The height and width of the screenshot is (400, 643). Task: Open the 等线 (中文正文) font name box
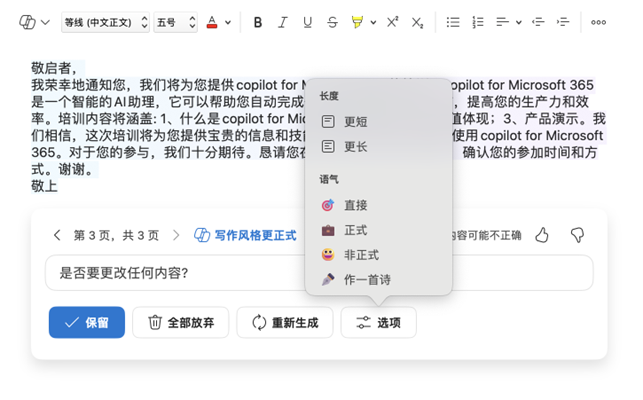[105, 22]
